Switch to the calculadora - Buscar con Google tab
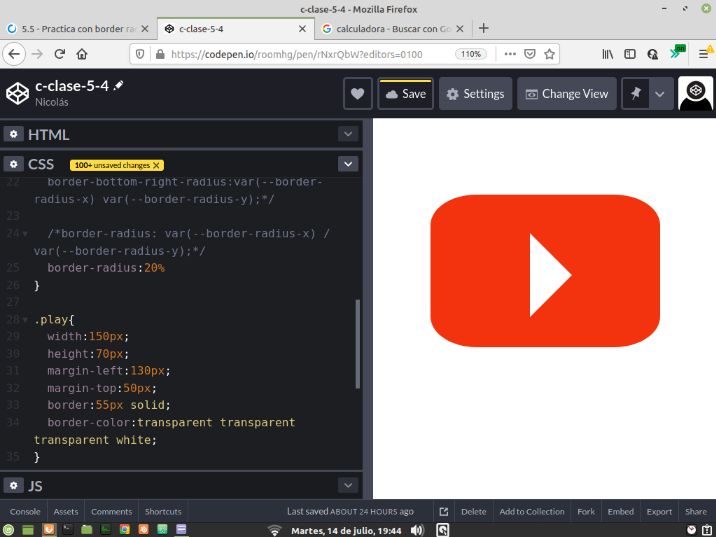This screenshot has width=716, height=537. point(393,29)
